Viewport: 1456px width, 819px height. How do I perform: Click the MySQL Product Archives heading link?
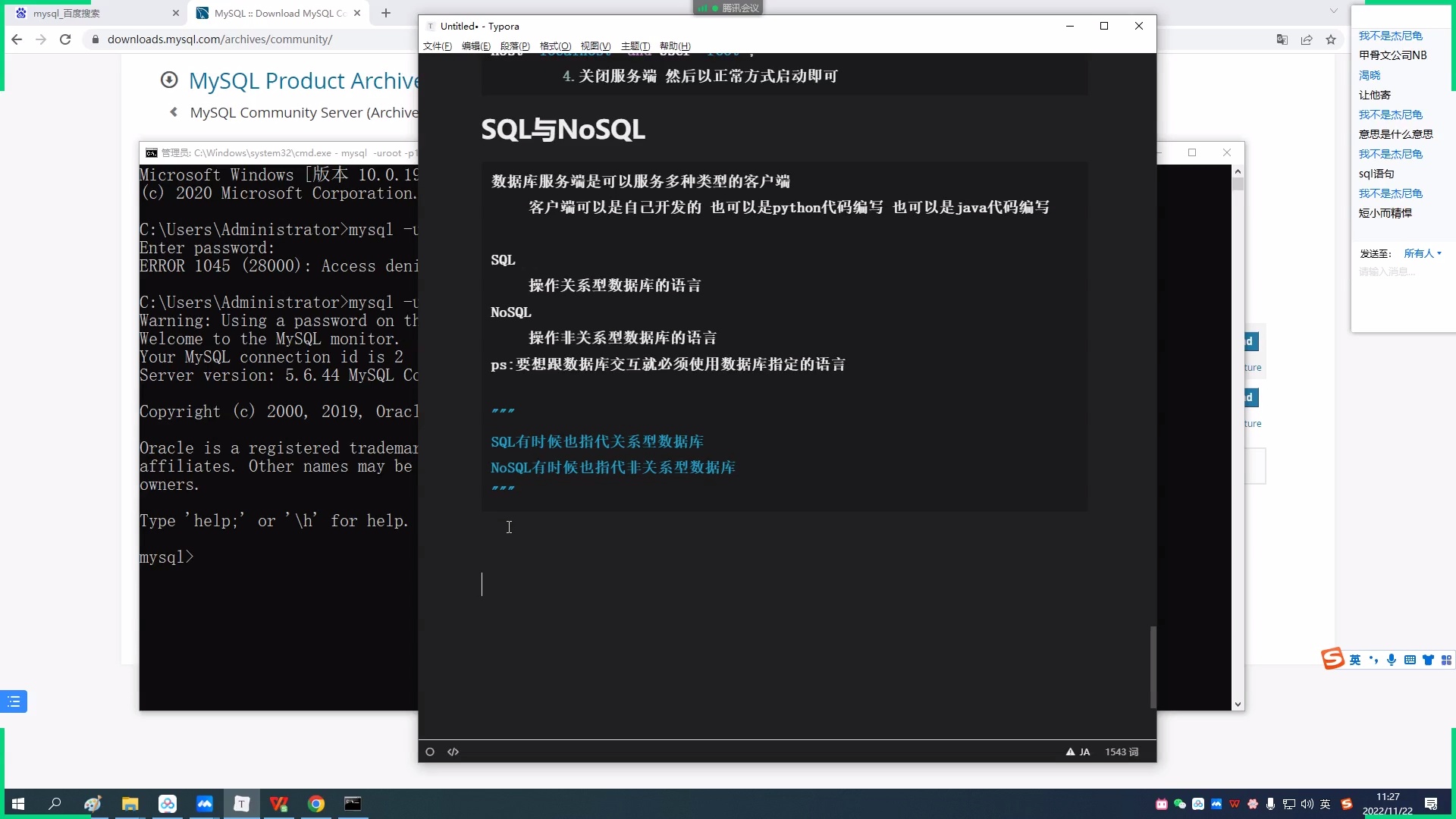click(x=303, y=80)
